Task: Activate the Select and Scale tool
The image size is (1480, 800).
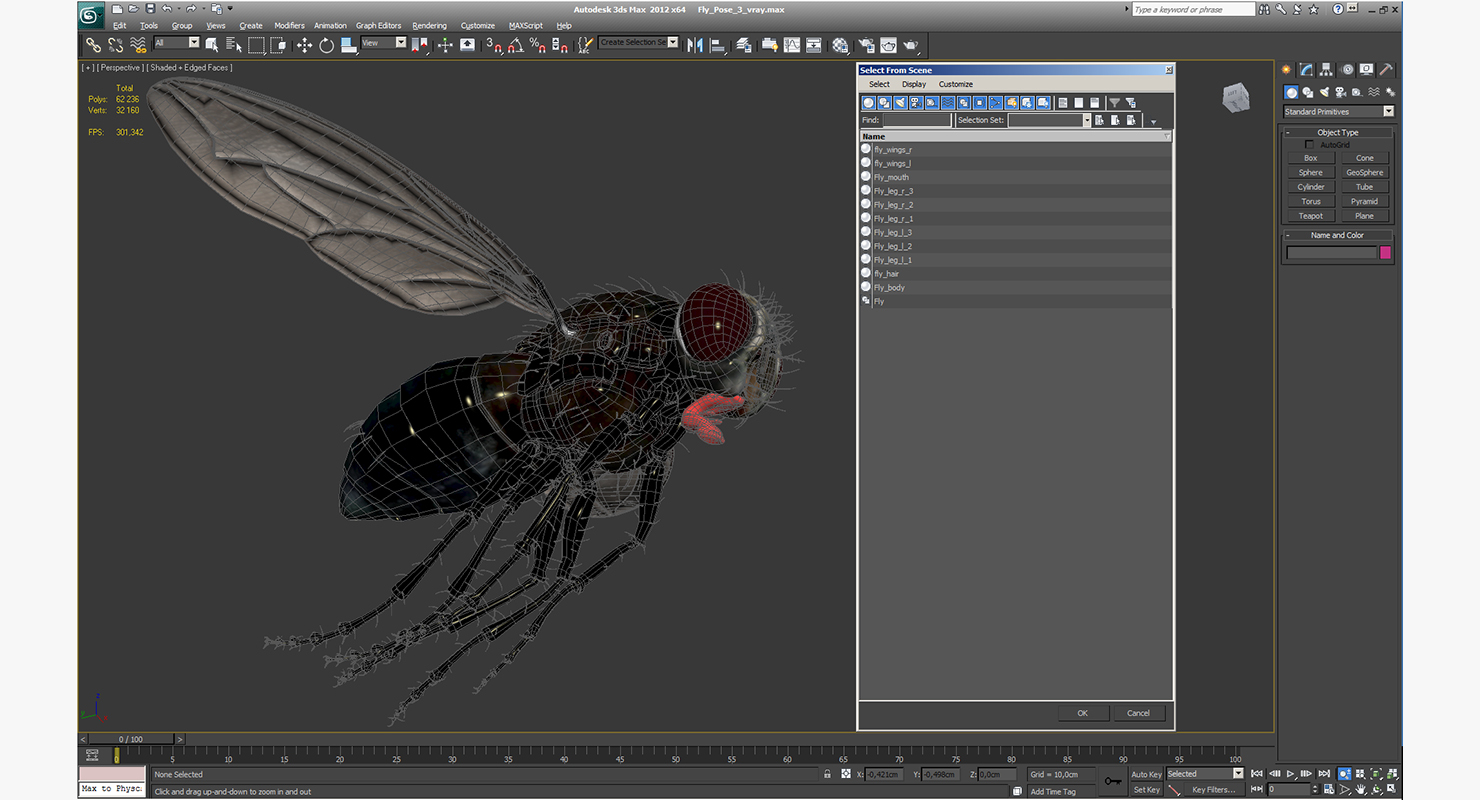Action: 348,45
